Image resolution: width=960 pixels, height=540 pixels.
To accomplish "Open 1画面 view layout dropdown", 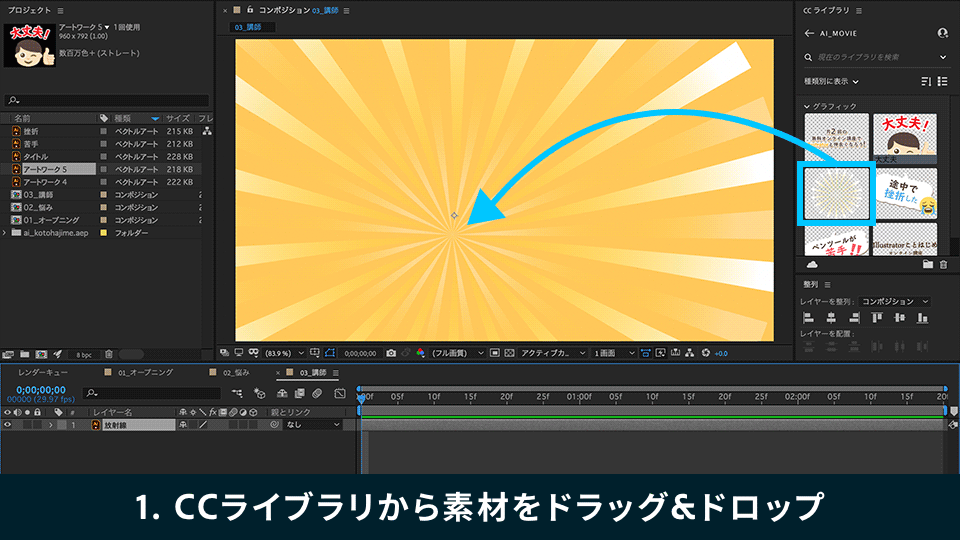I will coord(613,353).
